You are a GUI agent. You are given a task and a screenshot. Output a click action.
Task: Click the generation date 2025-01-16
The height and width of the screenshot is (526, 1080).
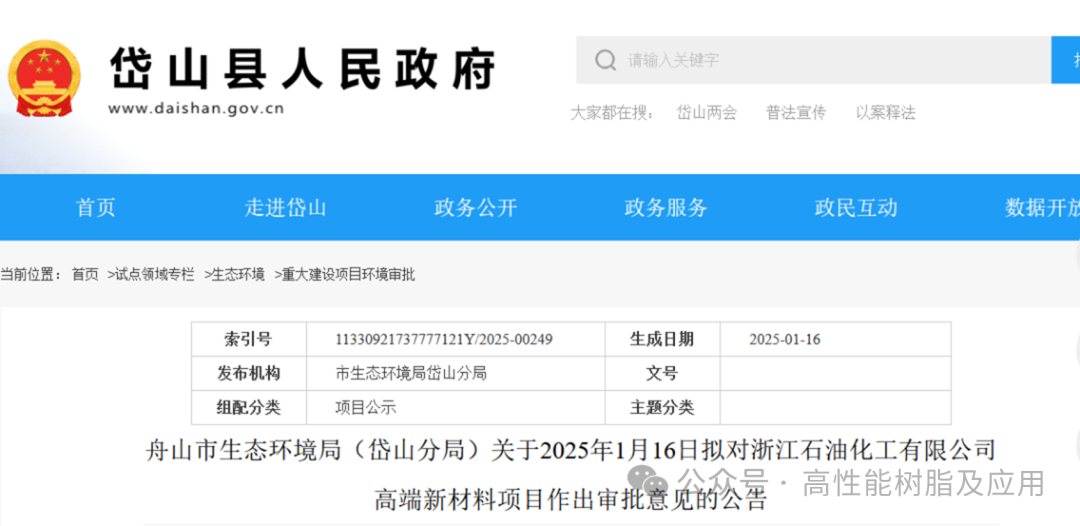(x=785, y=339)
